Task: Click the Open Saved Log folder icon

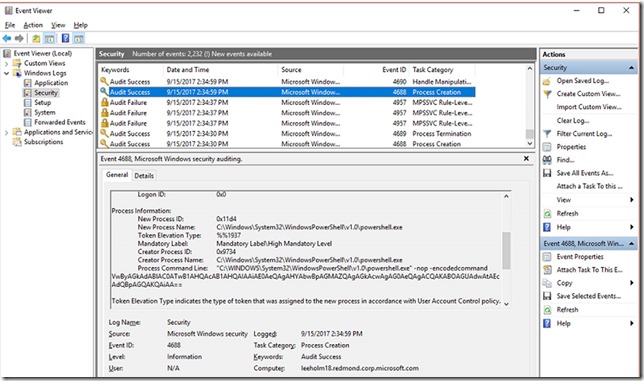Action: 547,81
